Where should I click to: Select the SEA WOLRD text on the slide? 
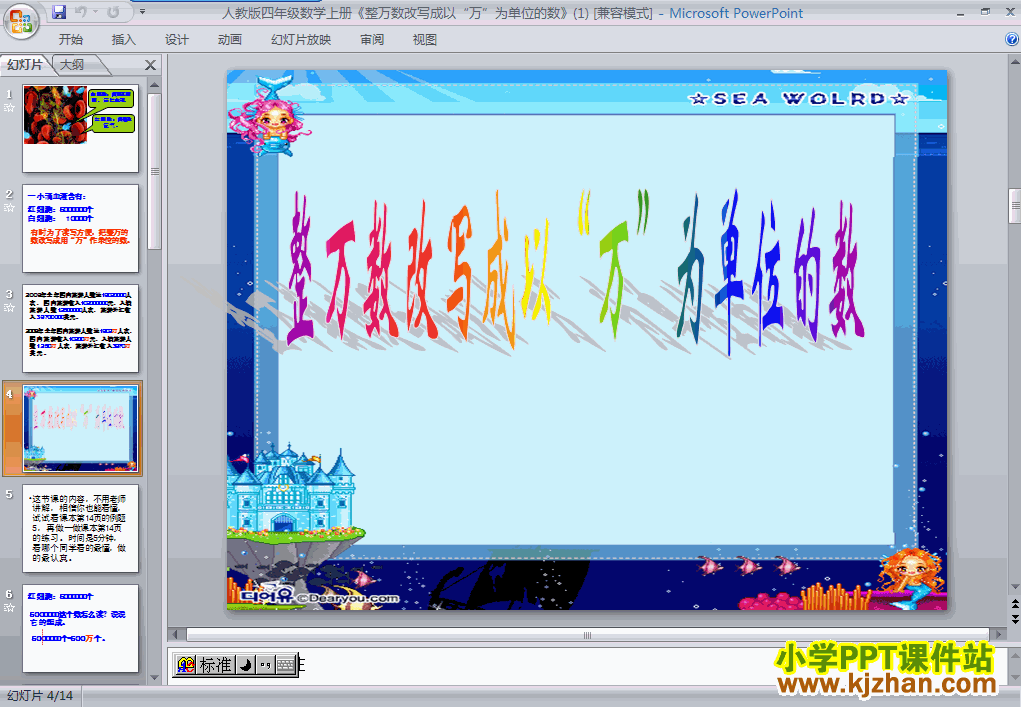tap(799, 99)
